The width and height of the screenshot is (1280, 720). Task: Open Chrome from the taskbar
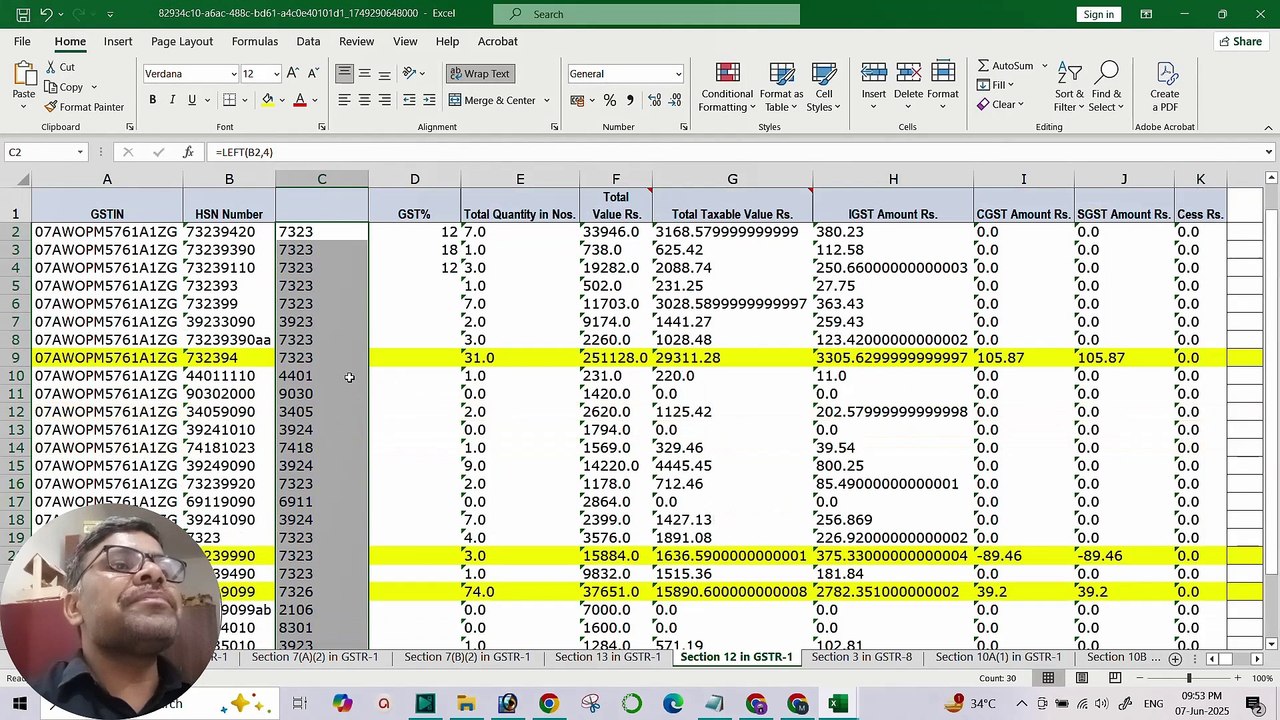click(548, 704)
